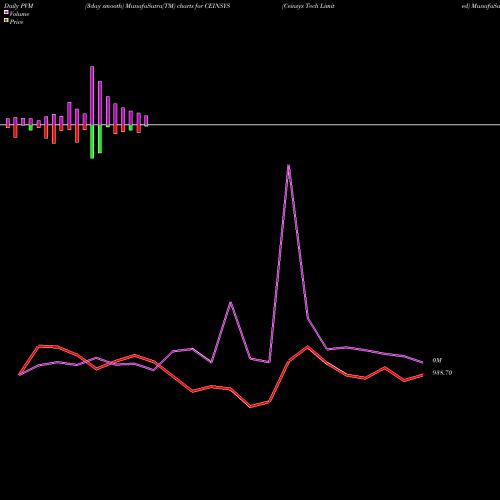The width and height of the screenshot is (500, 500).
Task: Click the tallest magenta volume bar
Action: coord(92,96)
